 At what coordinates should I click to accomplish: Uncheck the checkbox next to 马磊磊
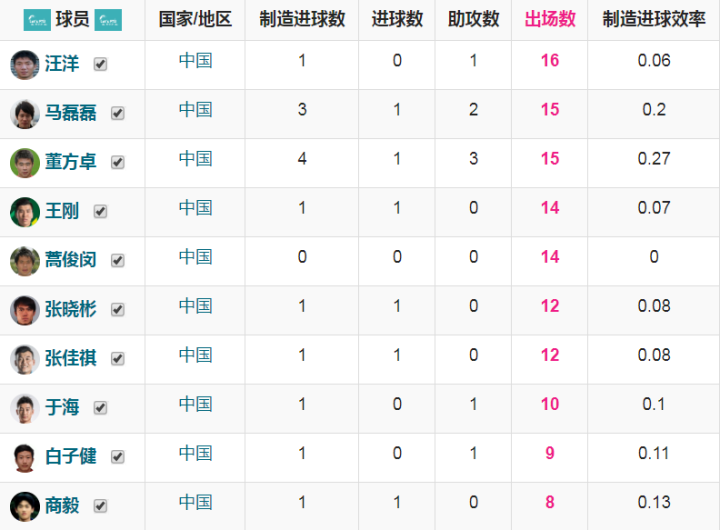pos(118,113)
